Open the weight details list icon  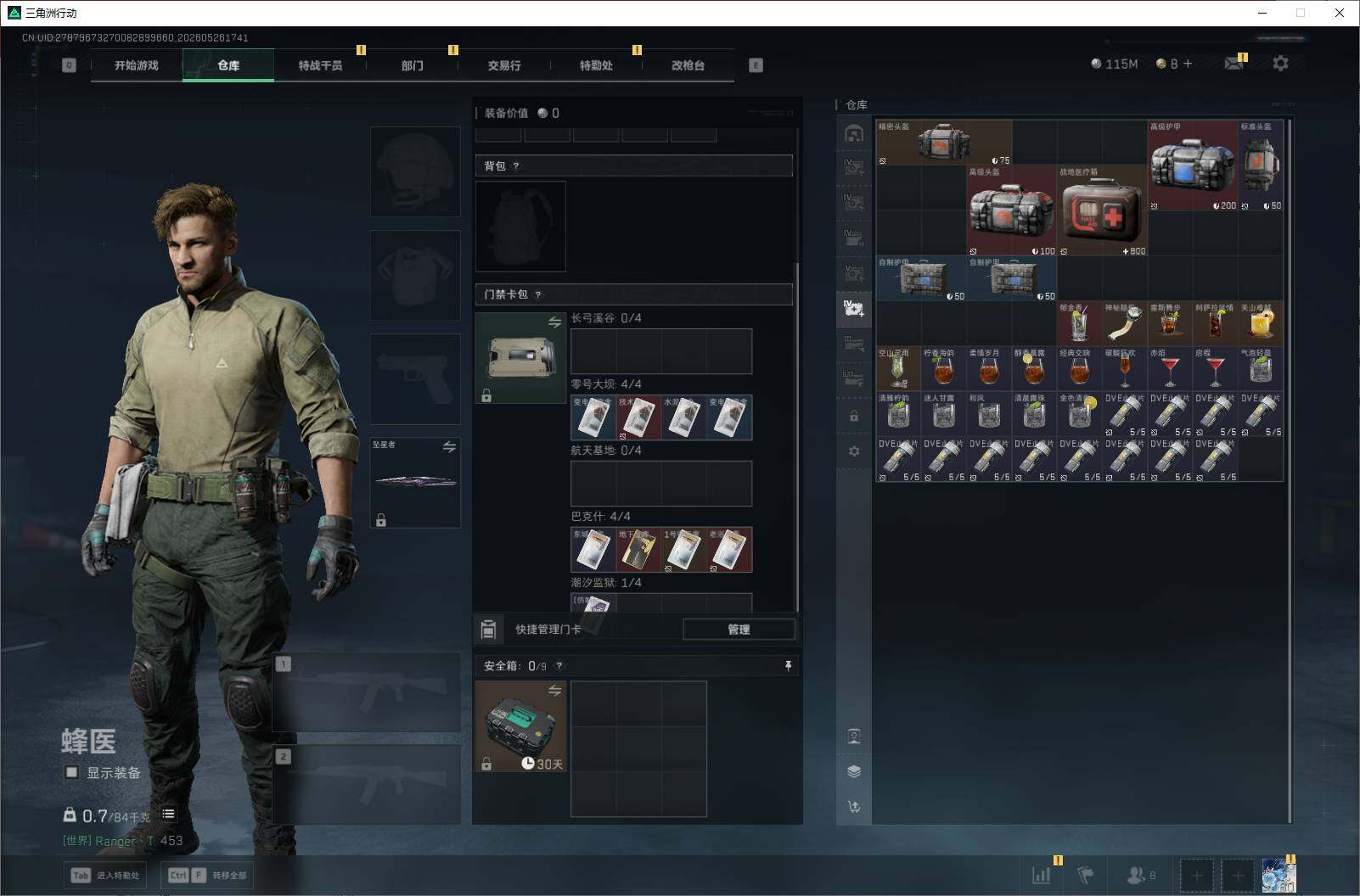168,815
